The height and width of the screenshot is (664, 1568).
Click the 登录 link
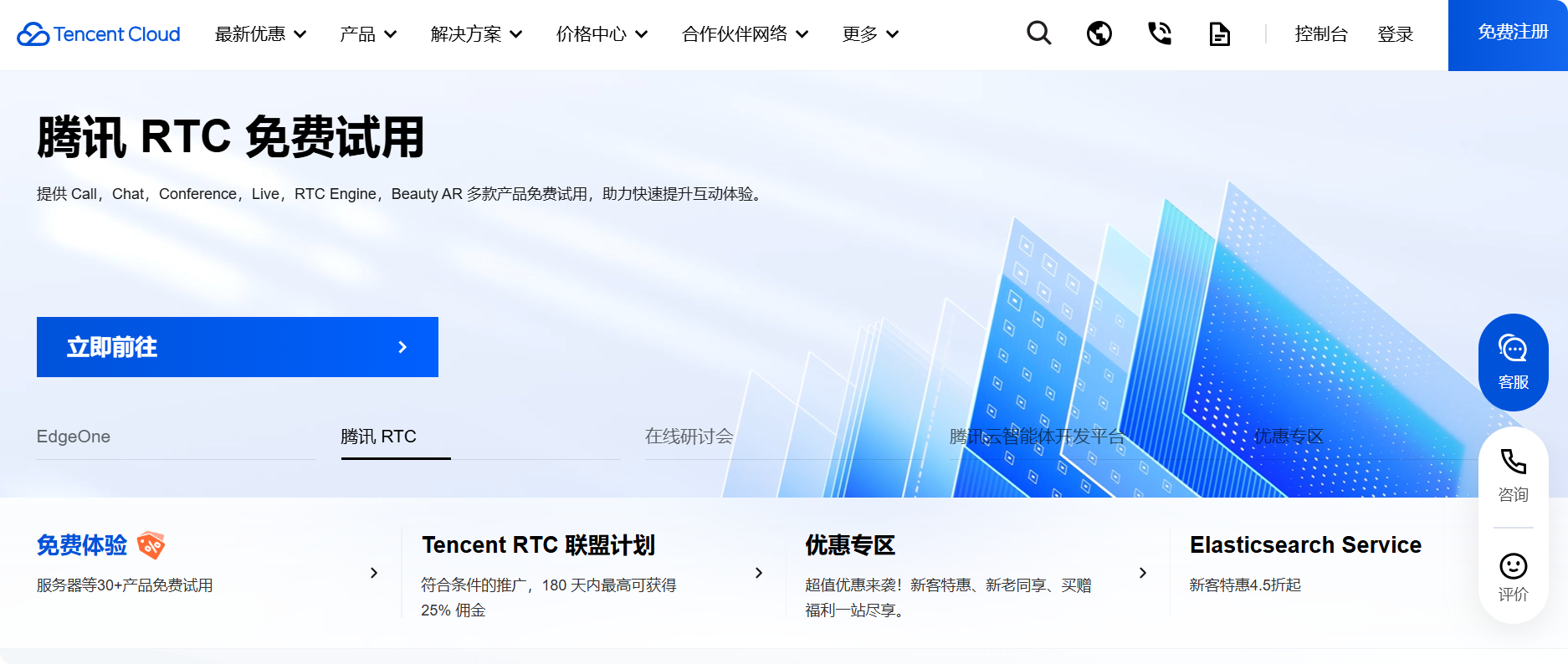click(1395, 34)
